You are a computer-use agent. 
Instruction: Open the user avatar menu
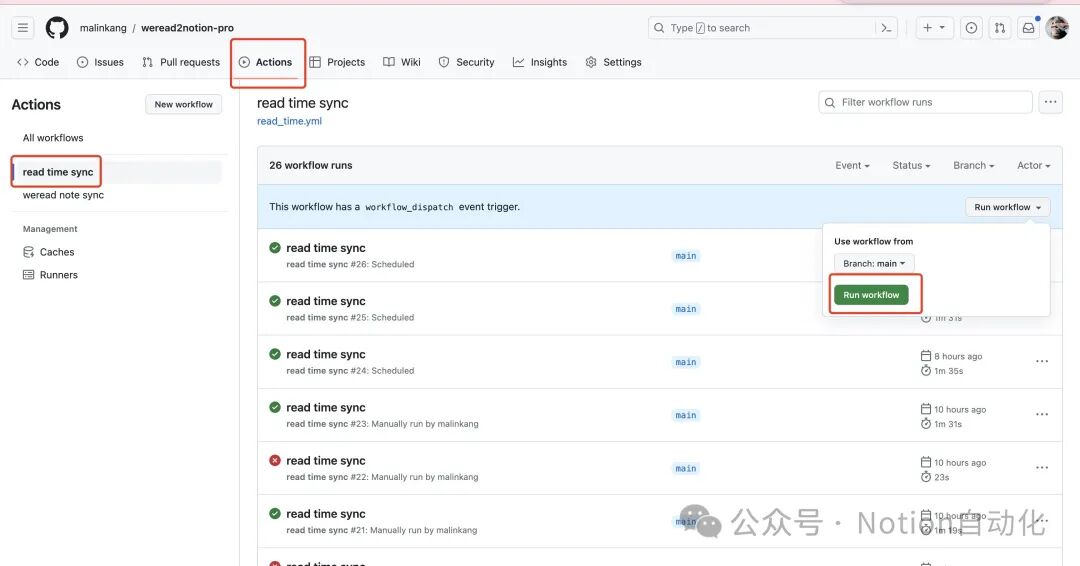pyautogui.click(x=1057, y=28)
